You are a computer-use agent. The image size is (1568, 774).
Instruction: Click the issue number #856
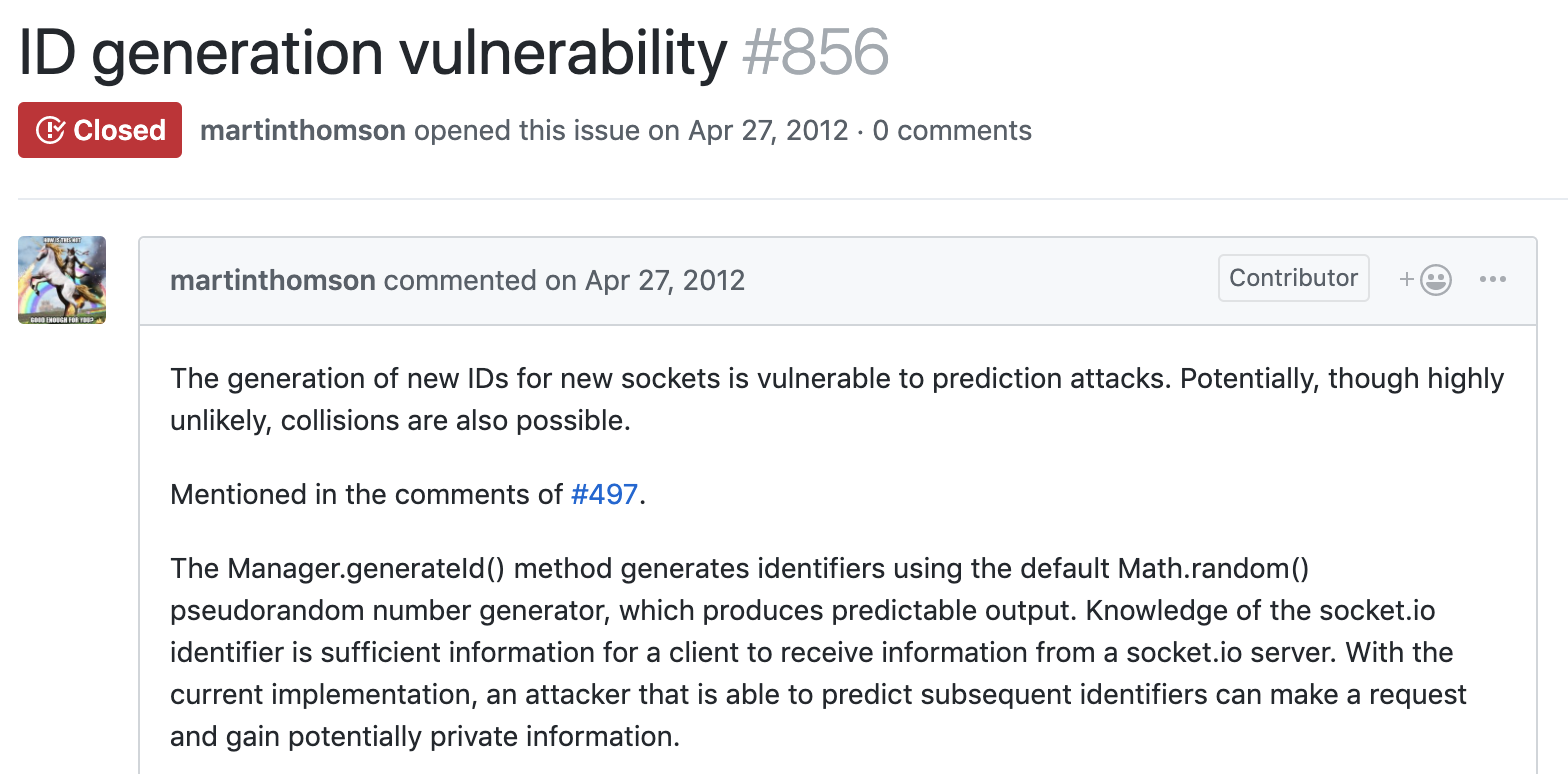coord(815,52)
